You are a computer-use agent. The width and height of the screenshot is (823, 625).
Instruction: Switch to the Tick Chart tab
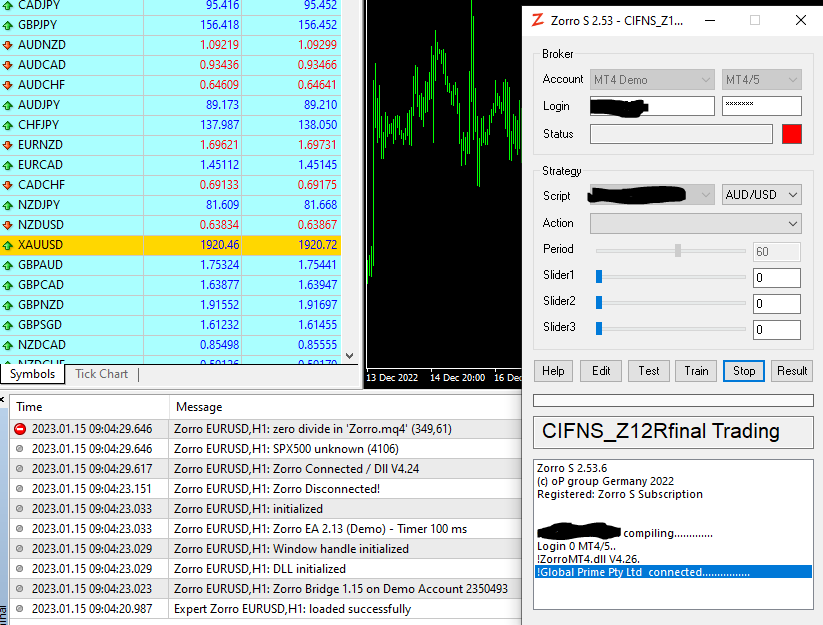click(101, 374)
